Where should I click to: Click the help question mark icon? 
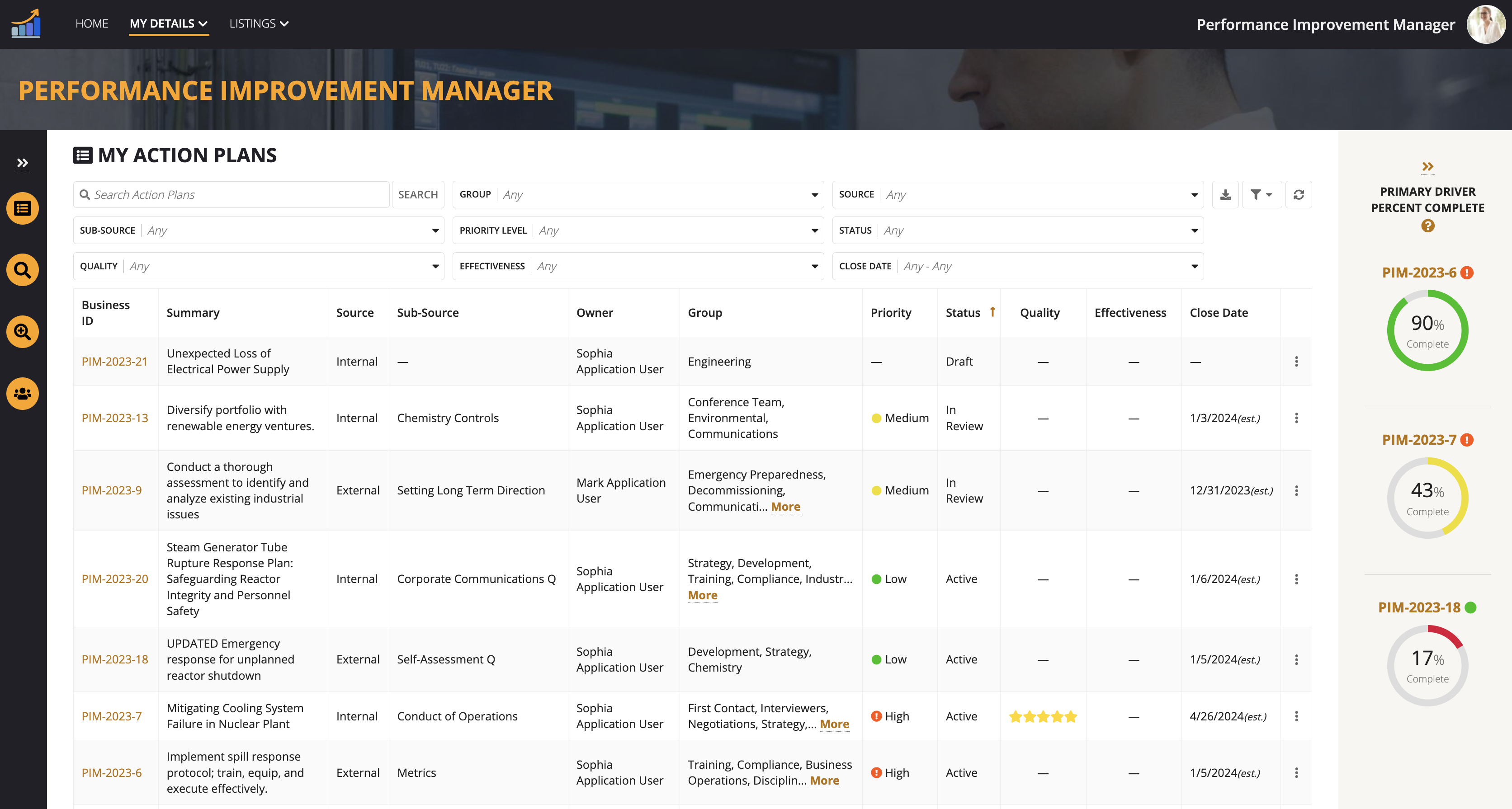click(x=1427, y=226)
